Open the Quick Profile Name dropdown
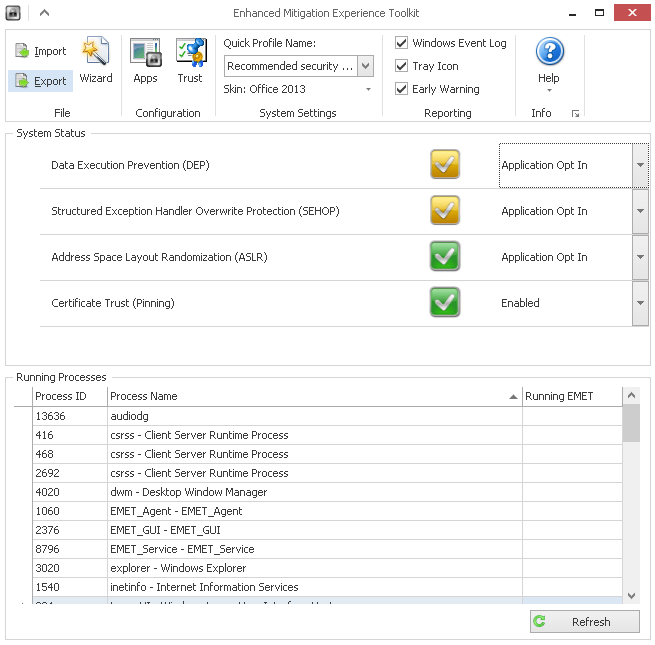The height and width of the screenshot is (645, 655). [365, 66]
